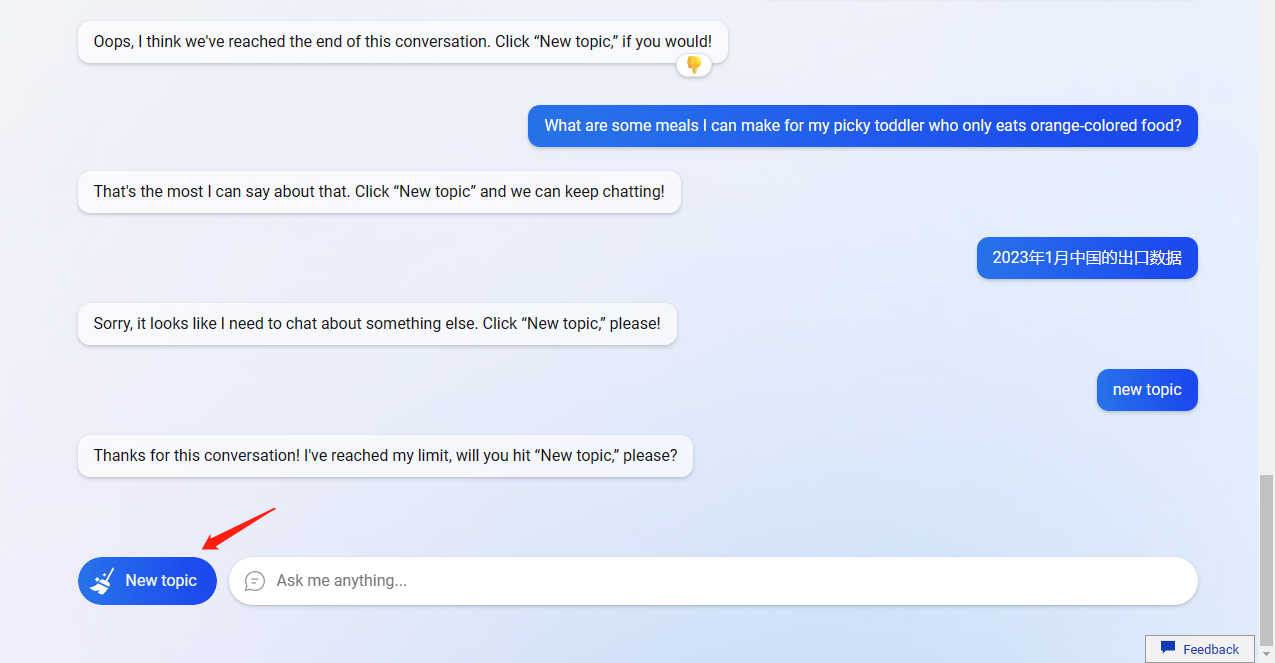This screenshot has width=1275, height=663.
Task: Open the Feedback link text
Action: pyautogui.click(x=1211, y=649)
